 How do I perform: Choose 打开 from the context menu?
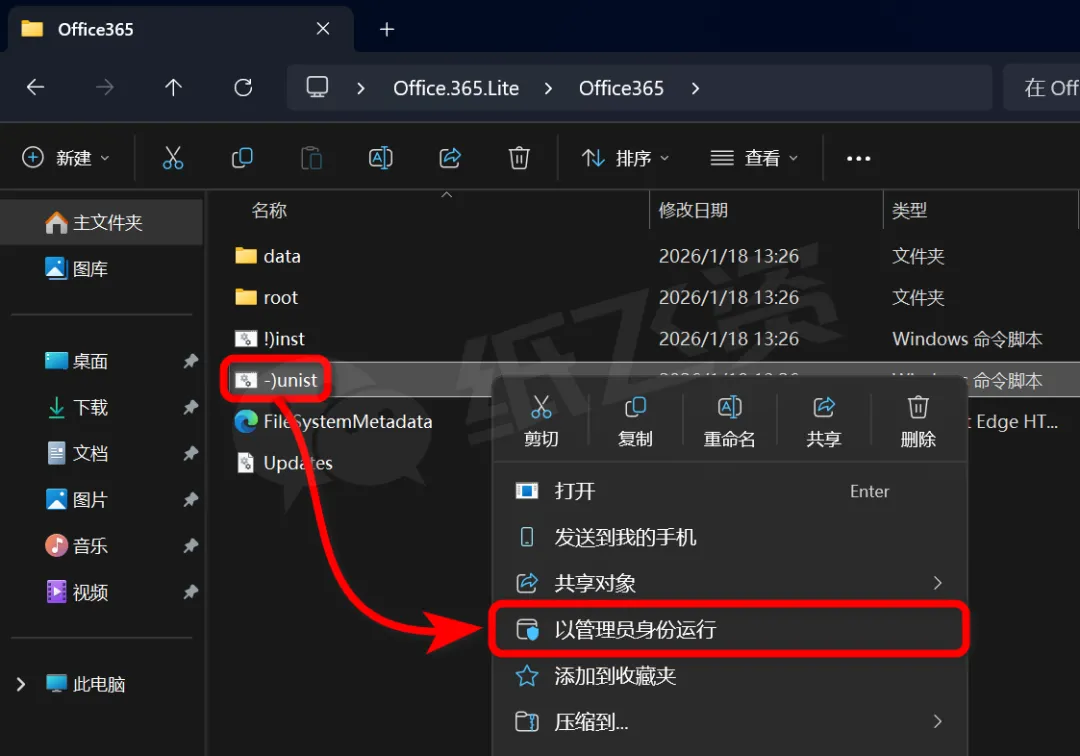click(x=730, y=491)
